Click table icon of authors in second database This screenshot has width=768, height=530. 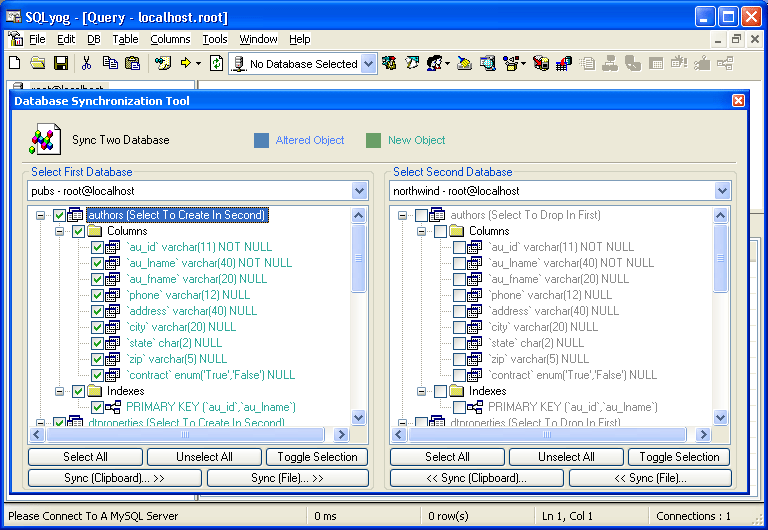(x=437, y=215)
